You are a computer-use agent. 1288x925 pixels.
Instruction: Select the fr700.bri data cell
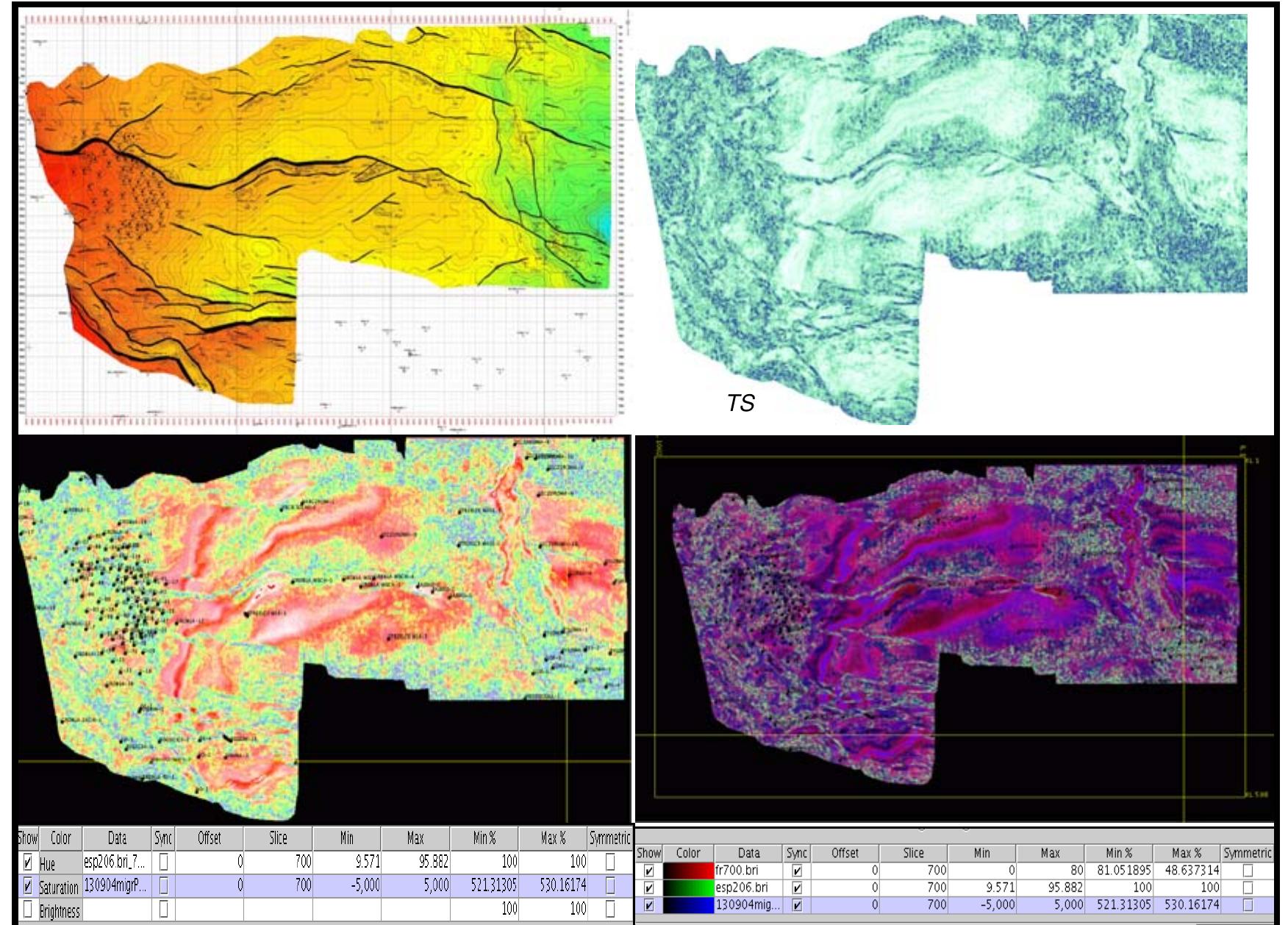tap(748, 871)
